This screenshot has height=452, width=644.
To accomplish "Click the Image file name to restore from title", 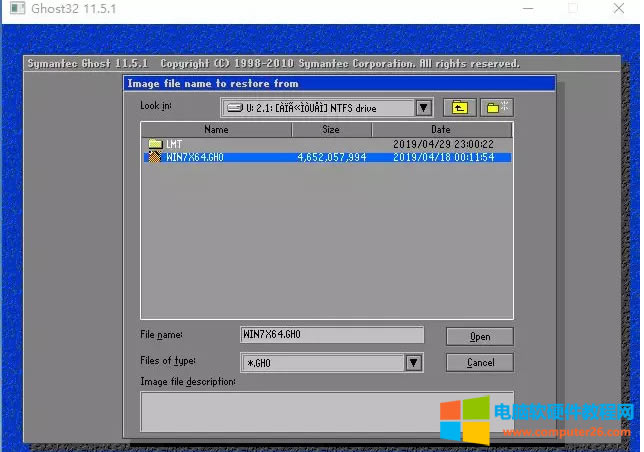I will (x=213, y=83).
